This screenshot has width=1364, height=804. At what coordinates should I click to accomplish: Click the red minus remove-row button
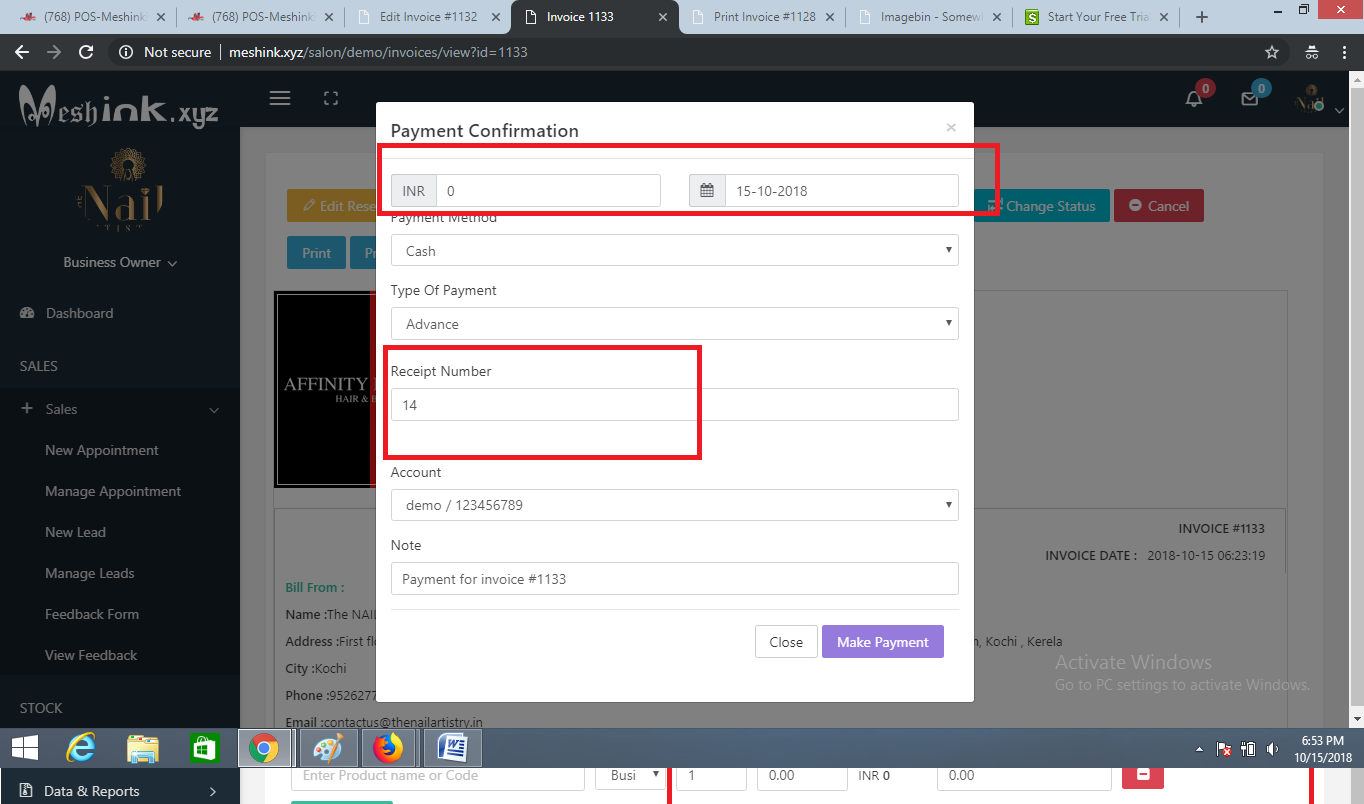click(x=1143, y=775)
